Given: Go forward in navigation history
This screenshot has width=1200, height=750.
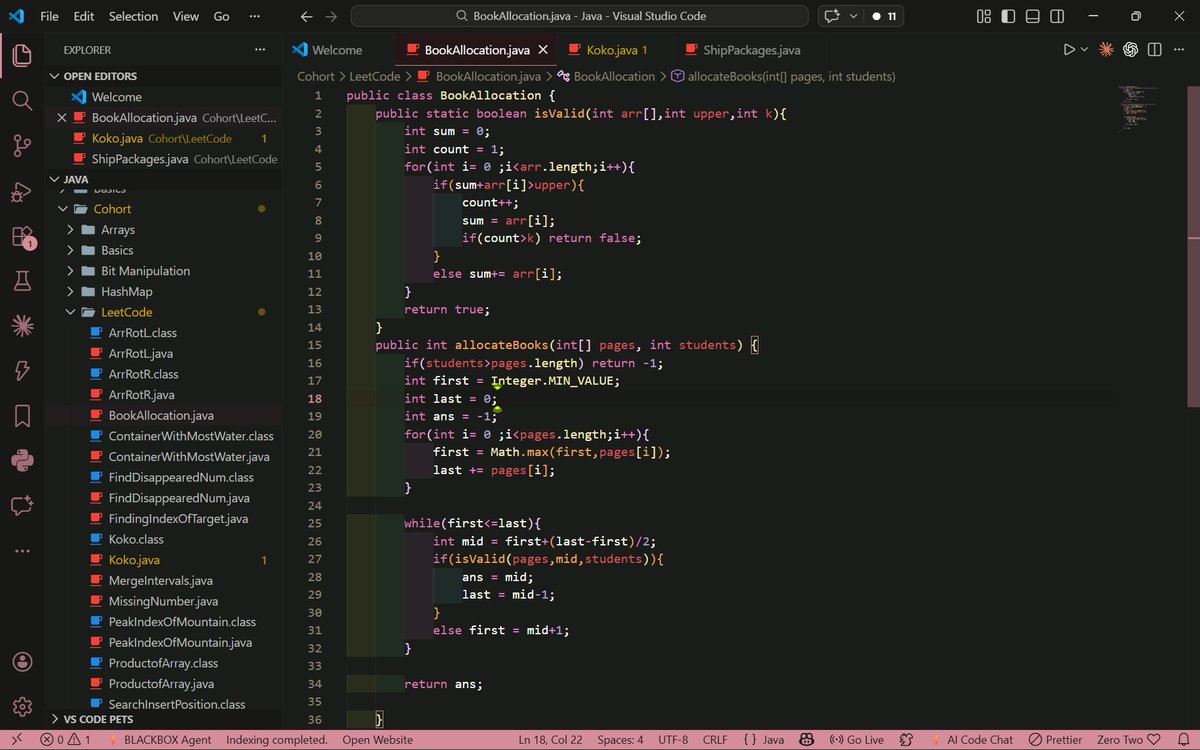Looking at the screenshot, I should click(331, 16).
